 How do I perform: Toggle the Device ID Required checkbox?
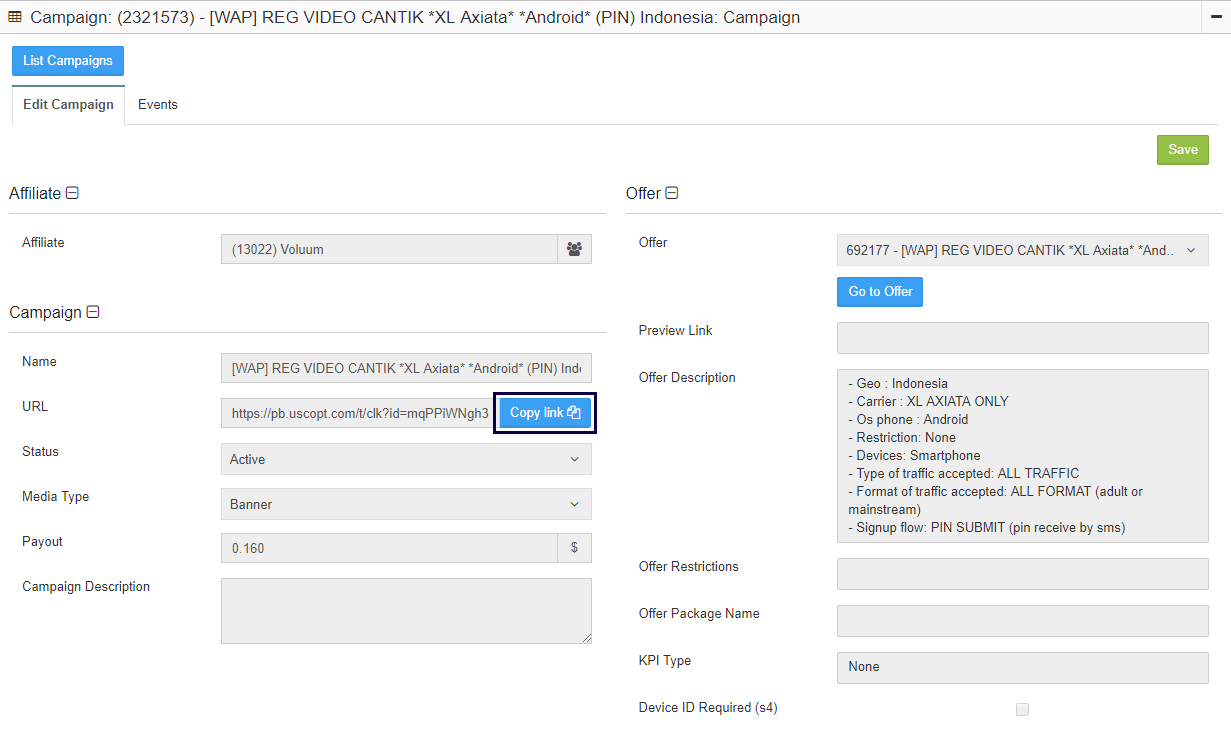(1022, 709)
